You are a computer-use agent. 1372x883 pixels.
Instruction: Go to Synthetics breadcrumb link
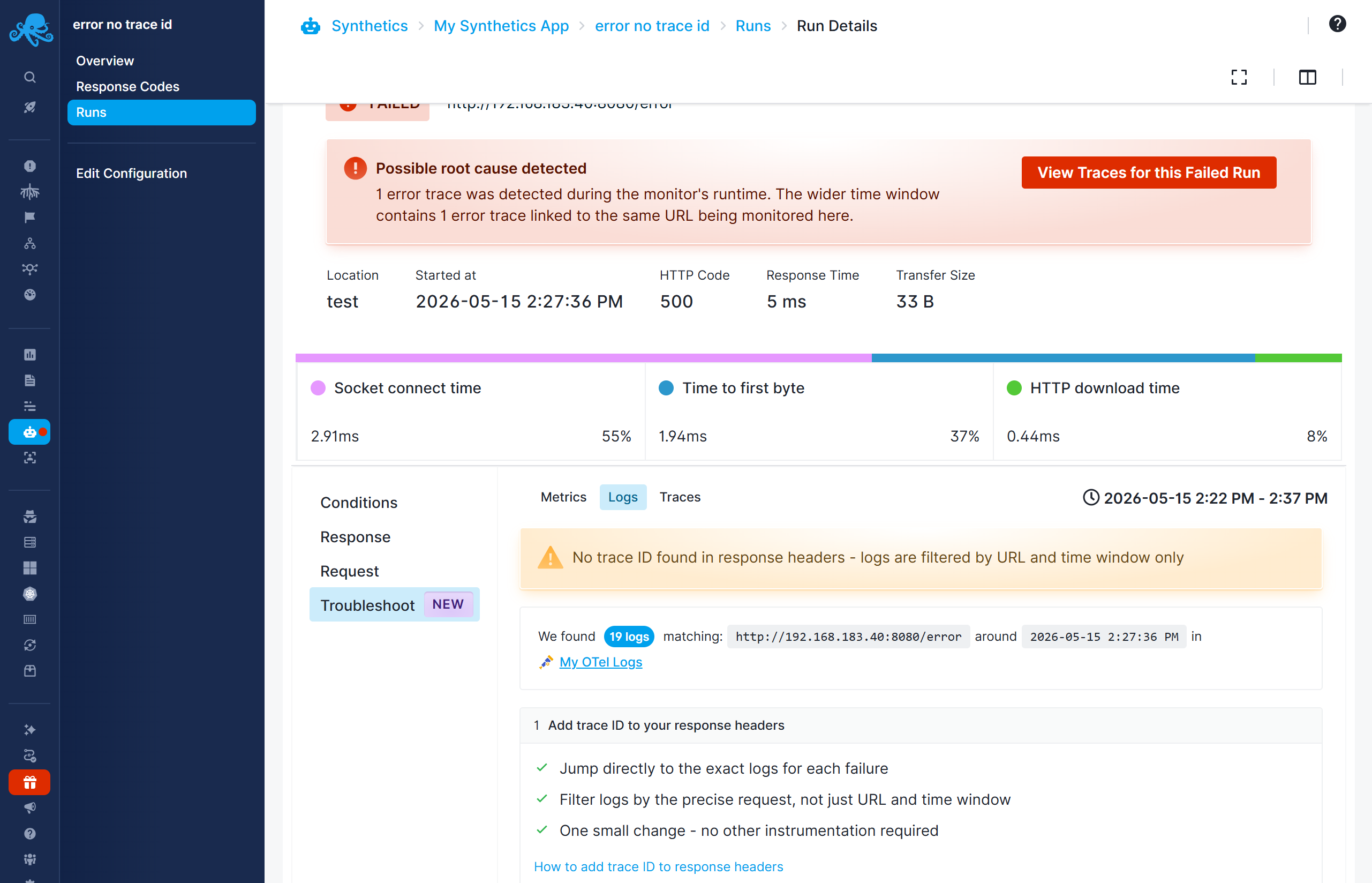(370, 26)
